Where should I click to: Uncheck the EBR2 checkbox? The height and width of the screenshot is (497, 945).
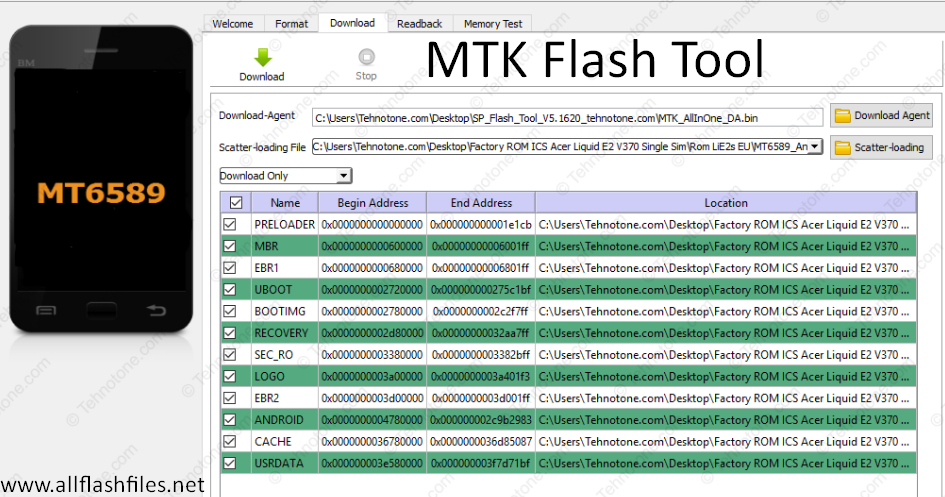click(x=230, y=398)
